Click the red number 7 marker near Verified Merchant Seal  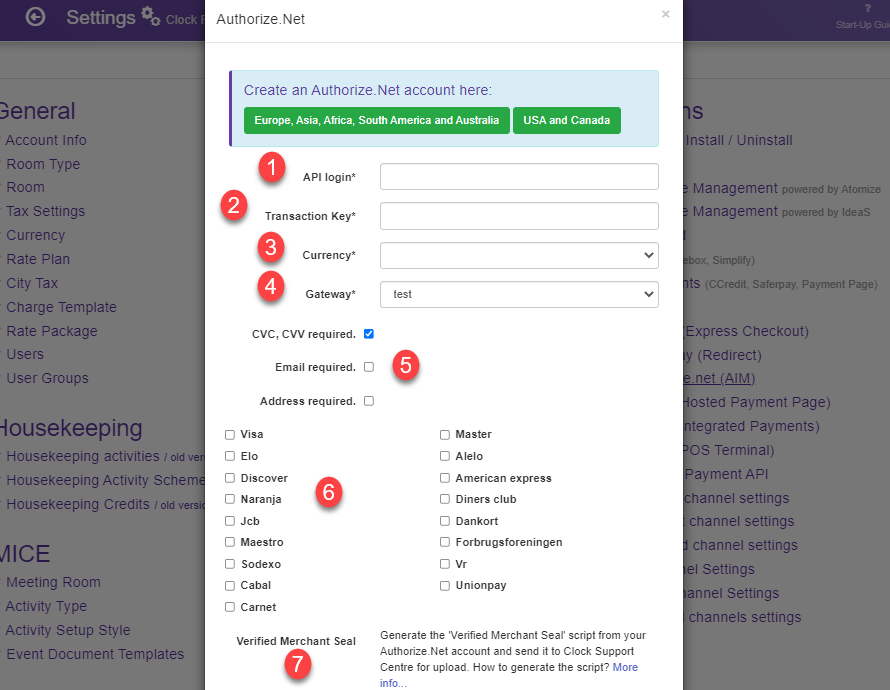coord(297,665)
